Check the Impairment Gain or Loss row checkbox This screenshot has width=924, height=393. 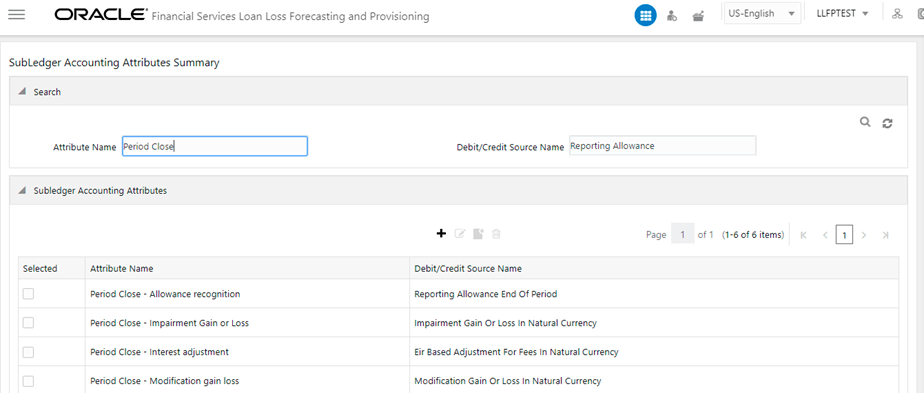(x=28, y=323)
